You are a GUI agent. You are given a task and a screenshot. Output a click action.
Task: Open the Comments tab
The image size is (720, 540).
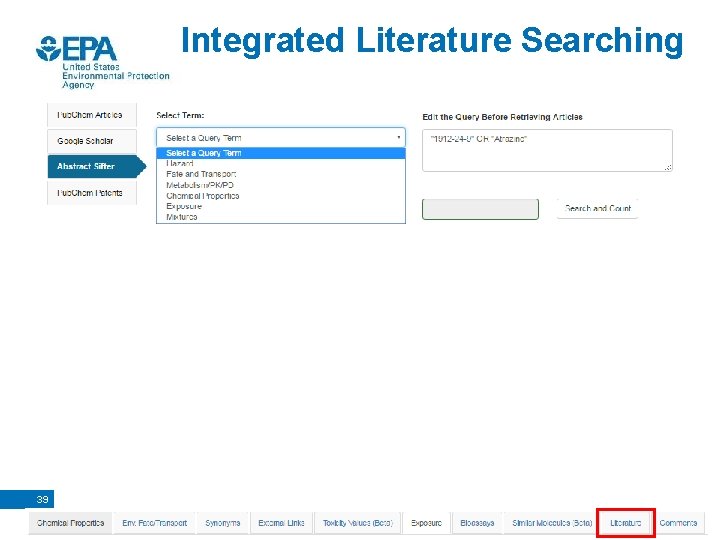pos(678,523)
